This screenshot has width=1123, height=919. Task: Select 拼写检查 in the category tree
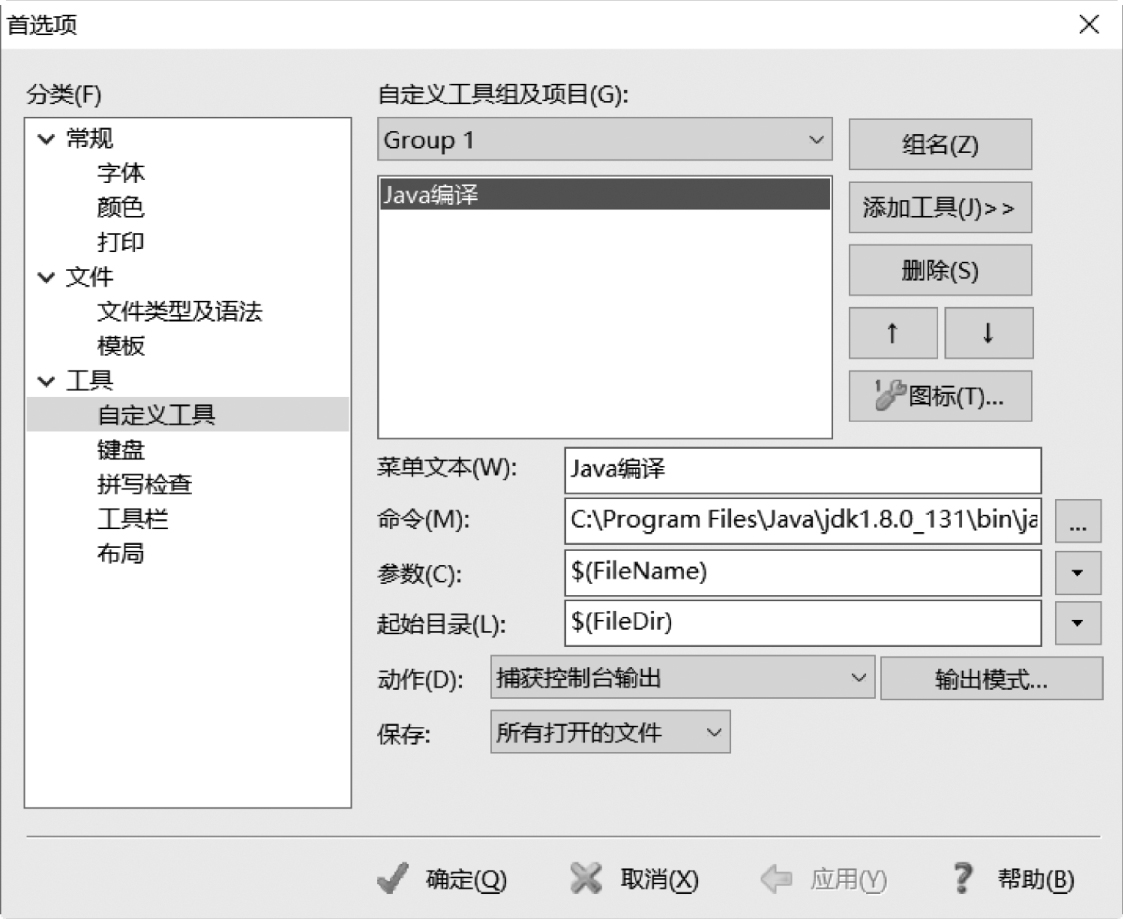(x=145, y=484)
